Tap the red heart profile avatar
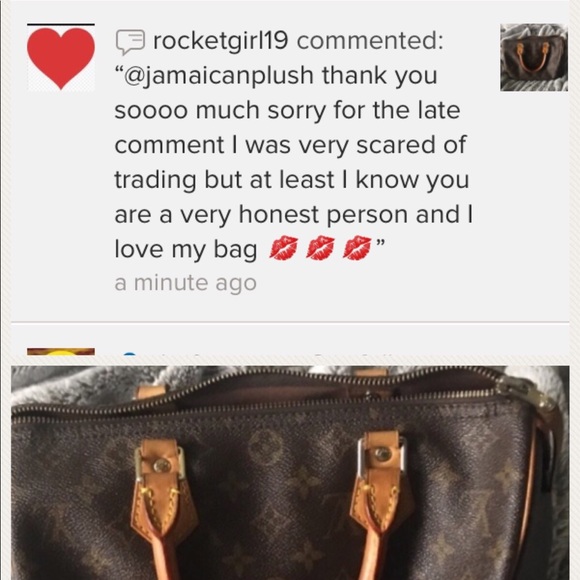This screenshot has width=580, height=580. click(x=61, y=57)
